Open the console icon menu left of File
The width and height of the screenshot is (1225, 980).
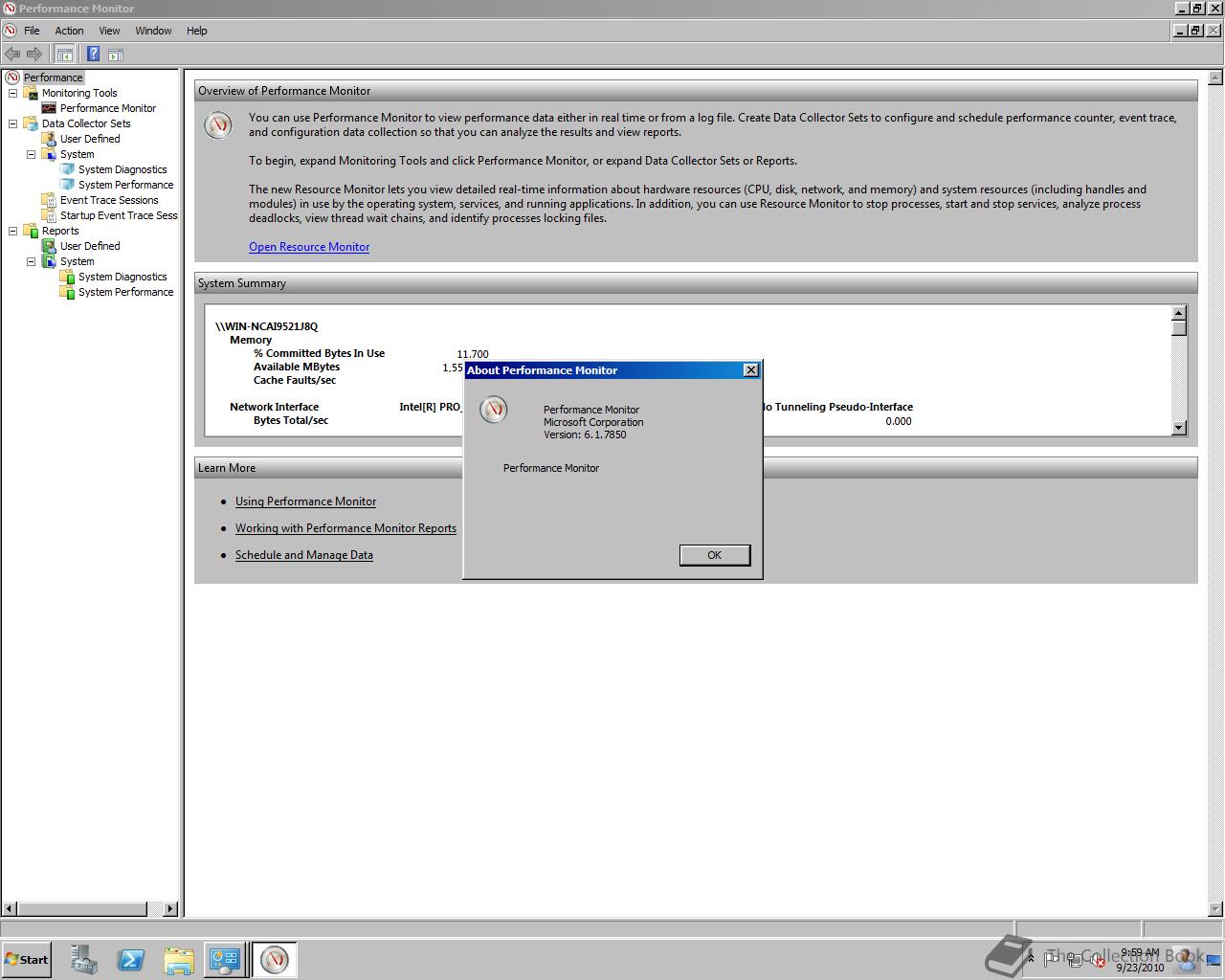(x=11, y=31)
